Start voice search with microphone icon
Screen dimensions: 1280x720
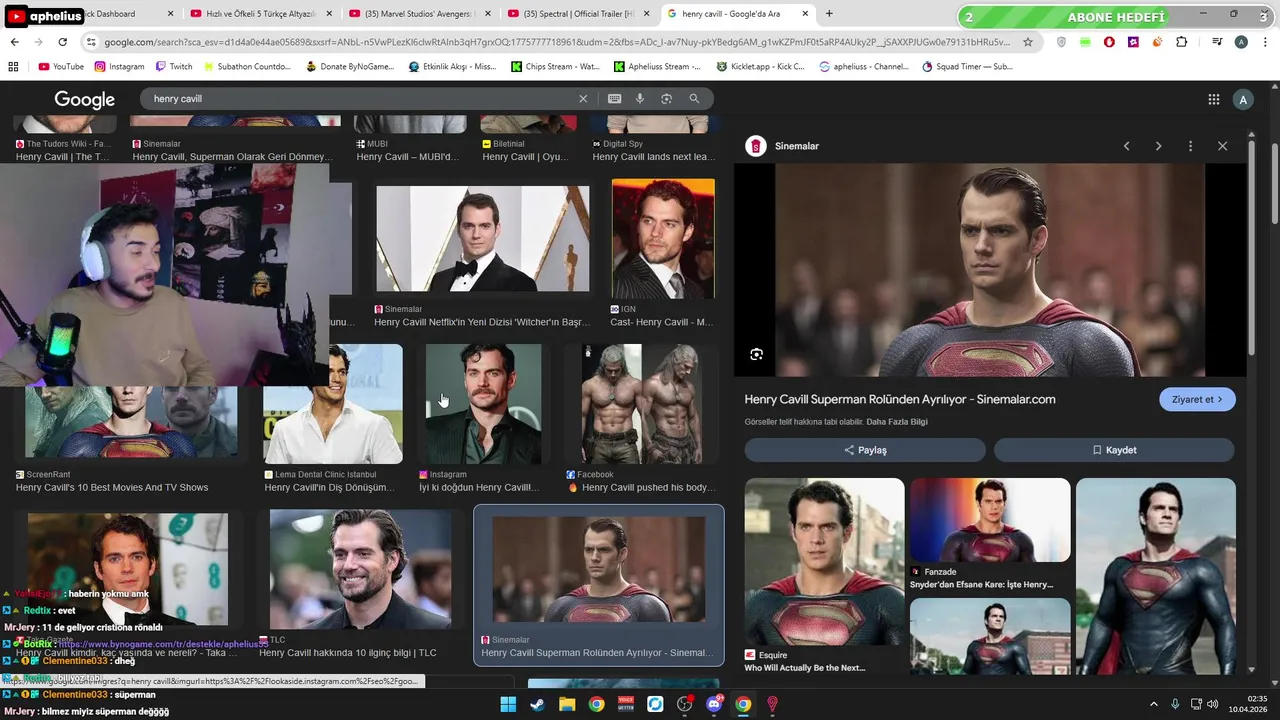coord(640,99)
